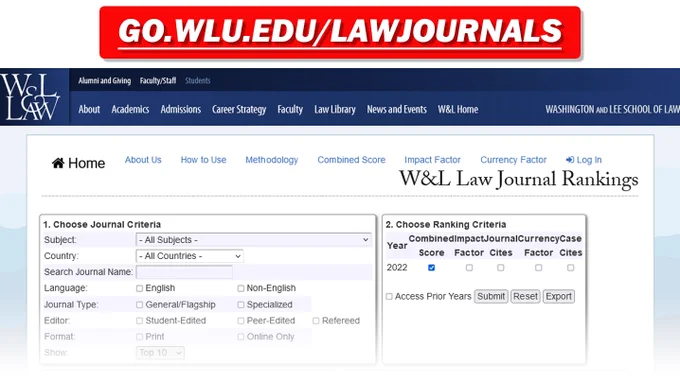
Task: Open the Combined Score page
Action: pos(351,160)
